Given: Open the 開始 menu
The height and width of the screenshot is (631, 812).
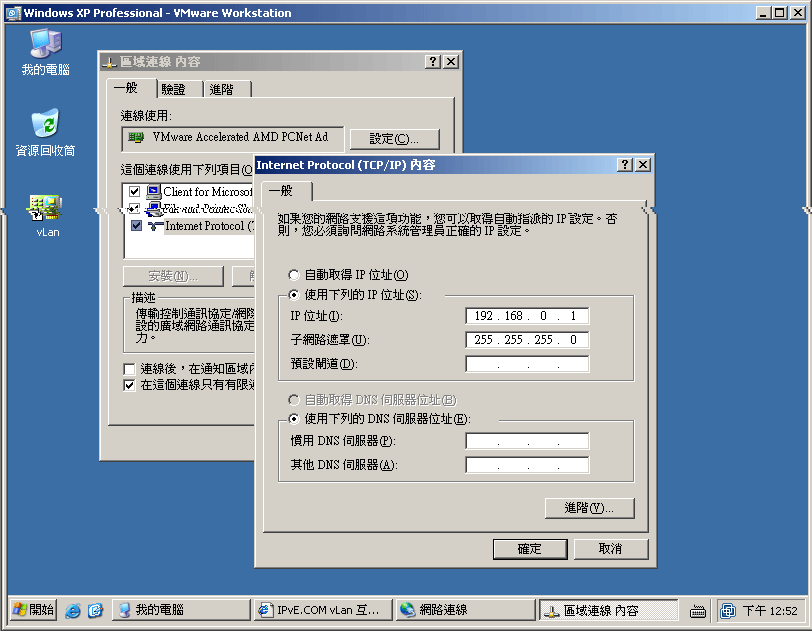Looking at the screenshot, I should tap(33, 610).
